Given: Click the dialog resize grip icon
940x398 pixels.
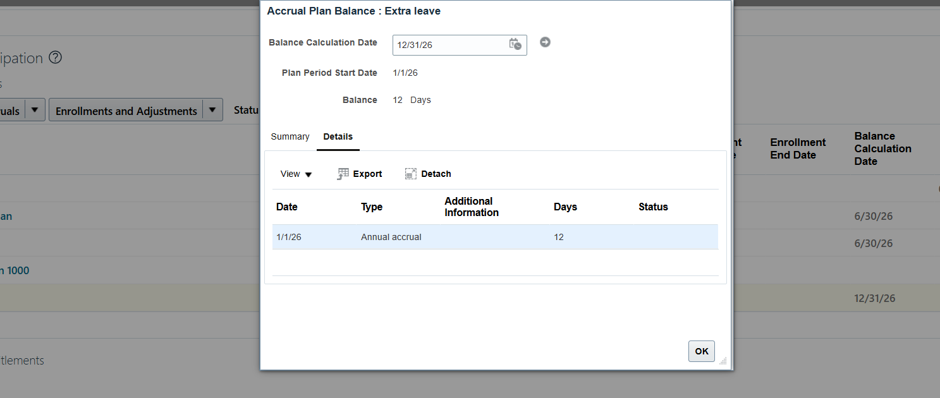Looking at the screenshot, I should click(x=722, y=360).
